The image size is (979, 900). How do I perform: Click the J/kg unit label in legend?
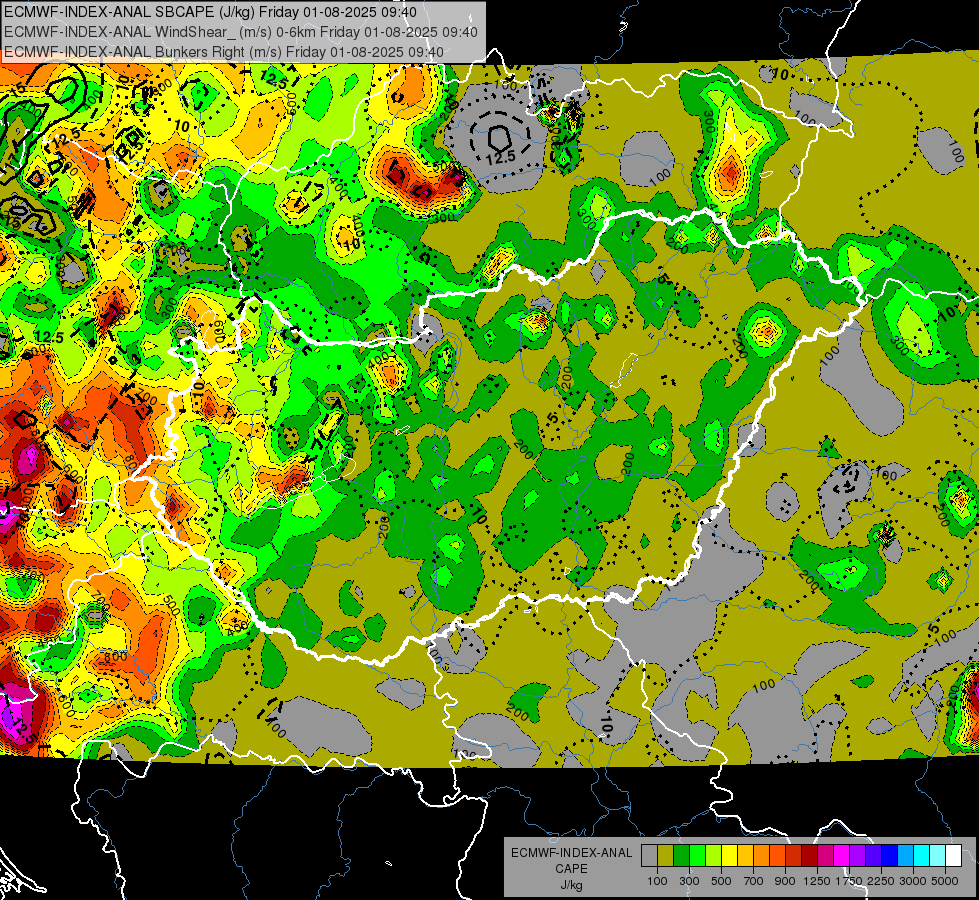(571, 885)
